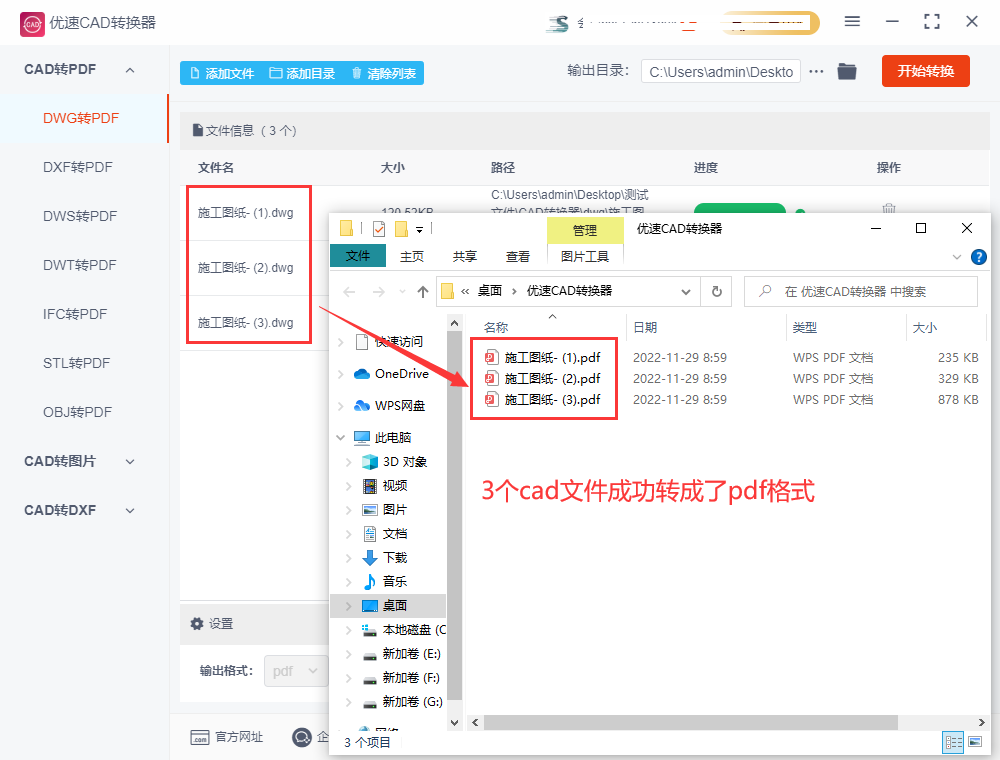This screenshot has width=1000, height=760.
Task: Click the green progress bar of first file
Action: click(740, 208)
